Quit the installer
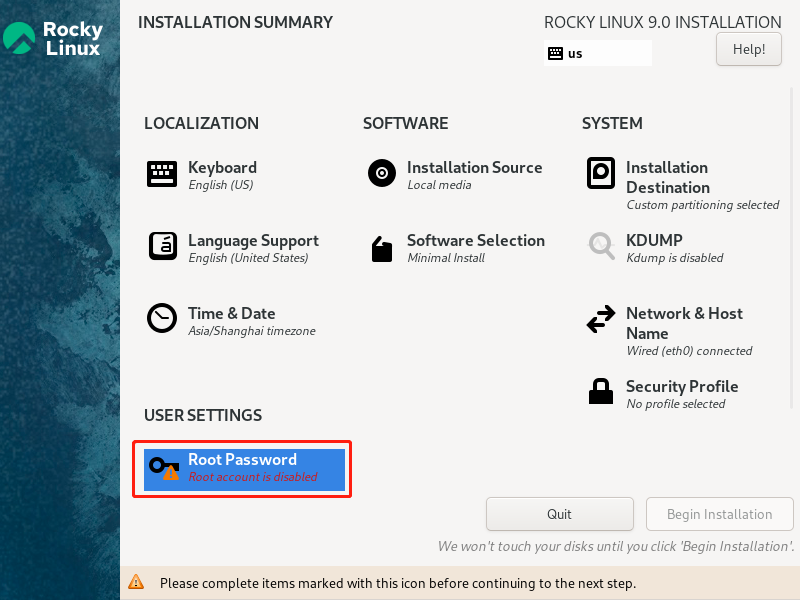 tap(559, 514)
